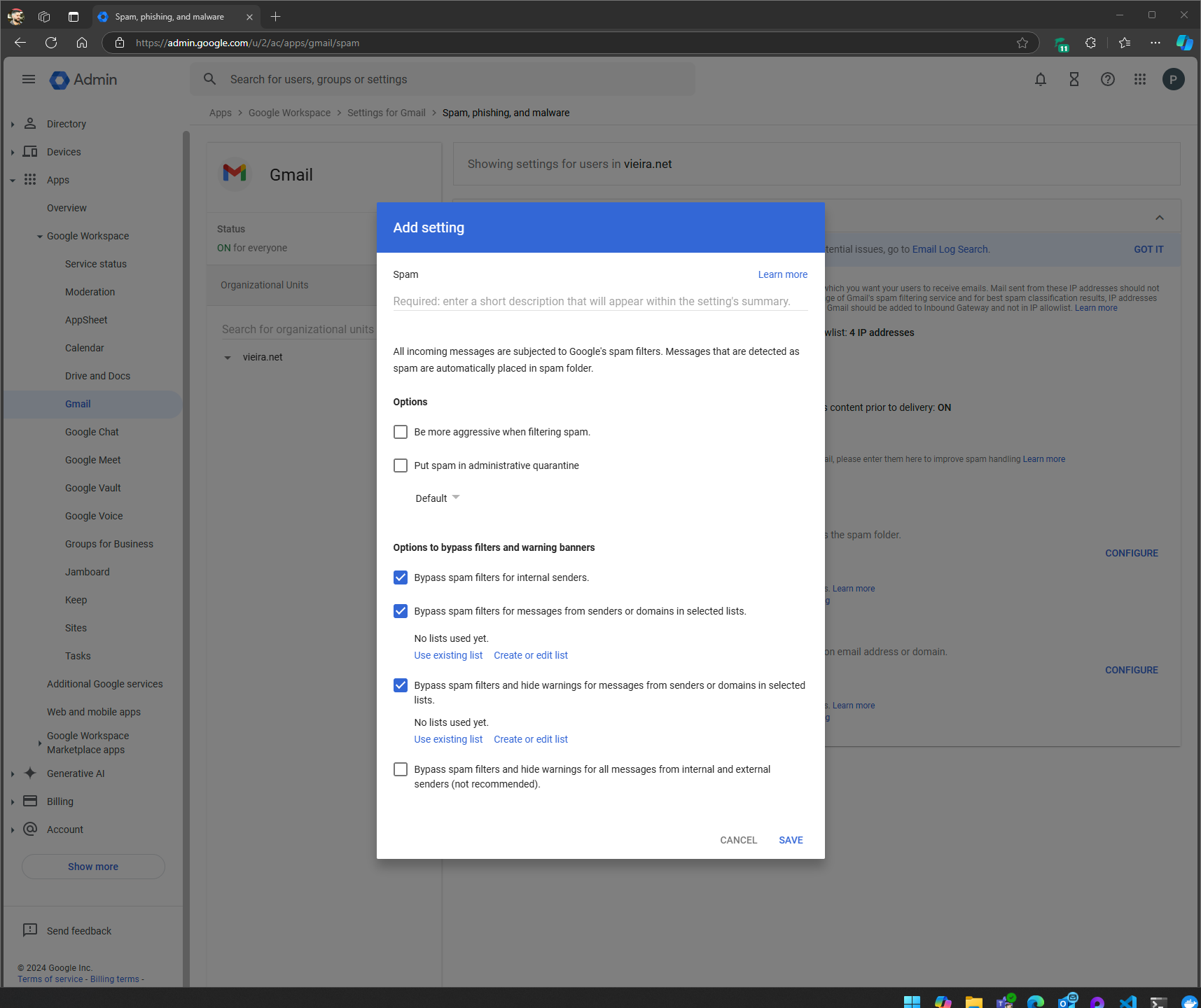Collapse the settings panel chevron
This screenshot has height=1008, width=1201.
click(1160, 218)
